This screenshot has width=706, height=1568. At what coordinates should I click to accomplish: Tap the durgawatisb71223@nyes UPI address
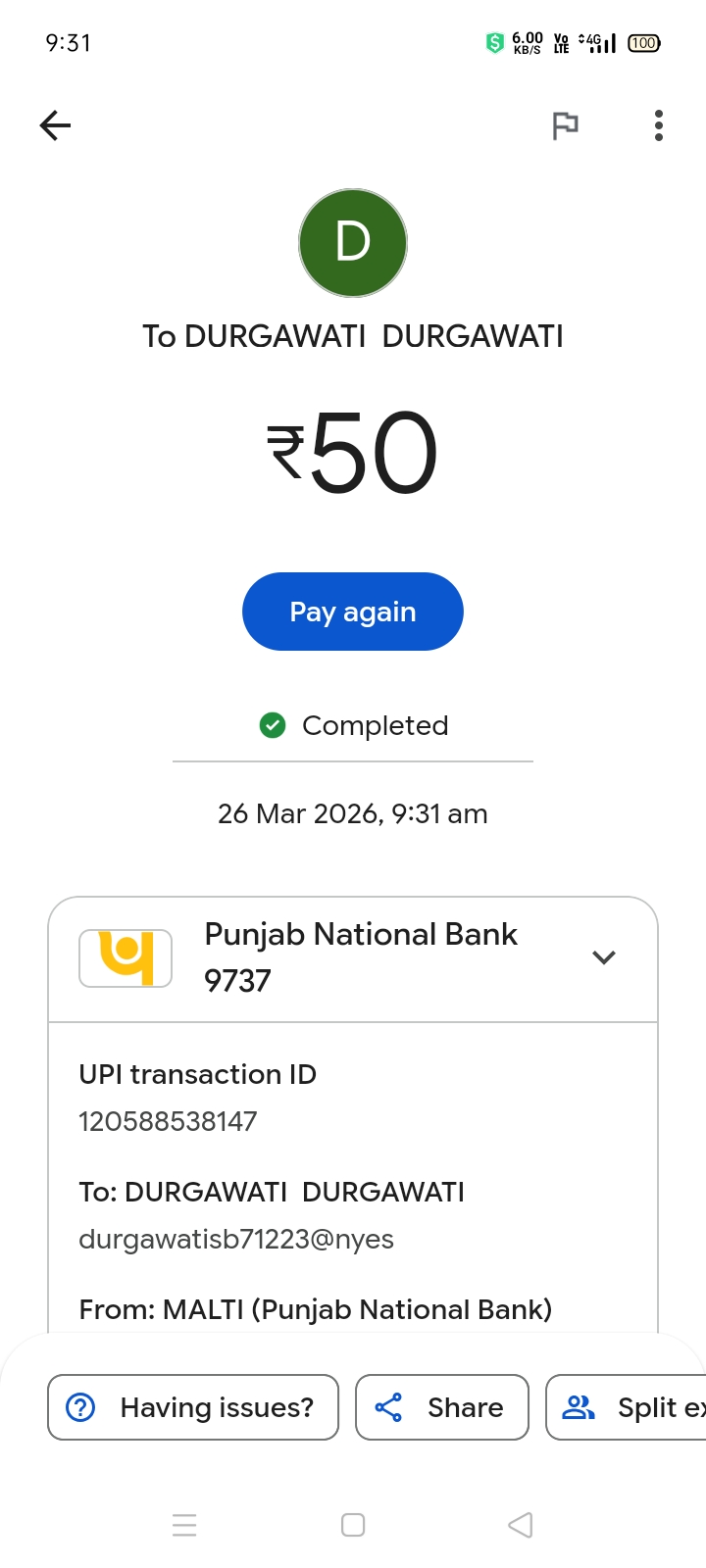pyautogui.click(x=236, y=1240)
